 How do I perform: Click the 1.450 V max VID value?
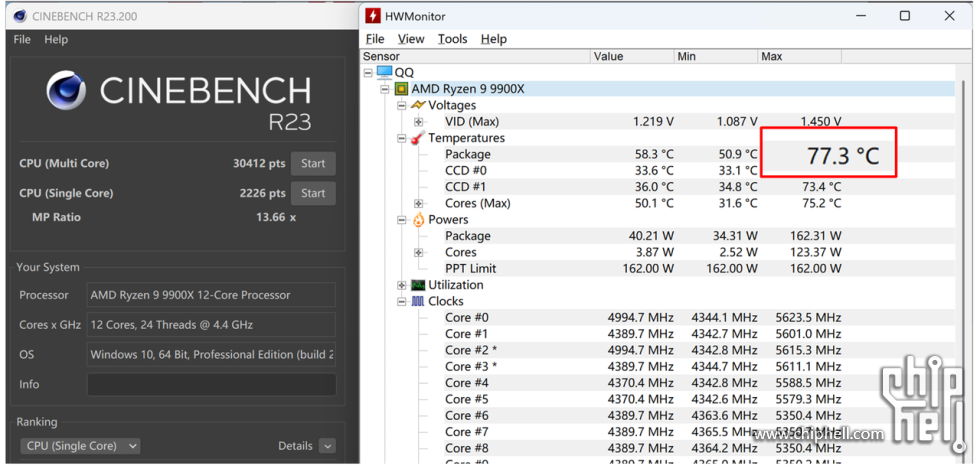pos(821,122)
